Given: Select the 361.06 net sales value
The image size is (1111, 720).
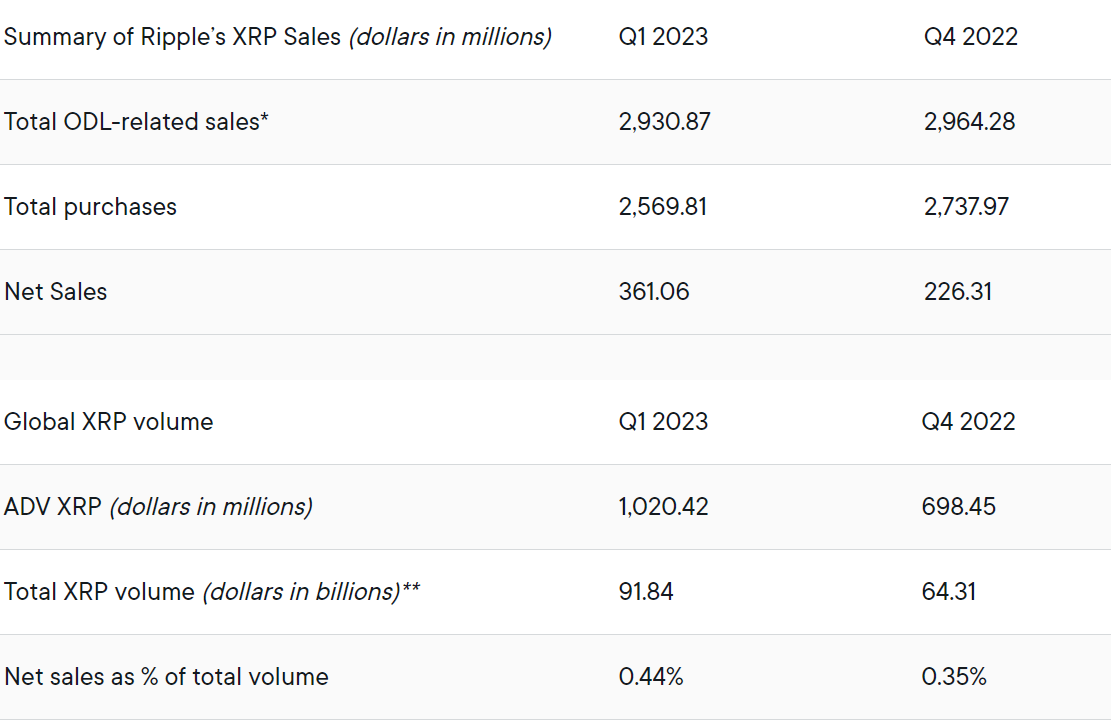Looking at the screenshot, I should coord(654,292).
